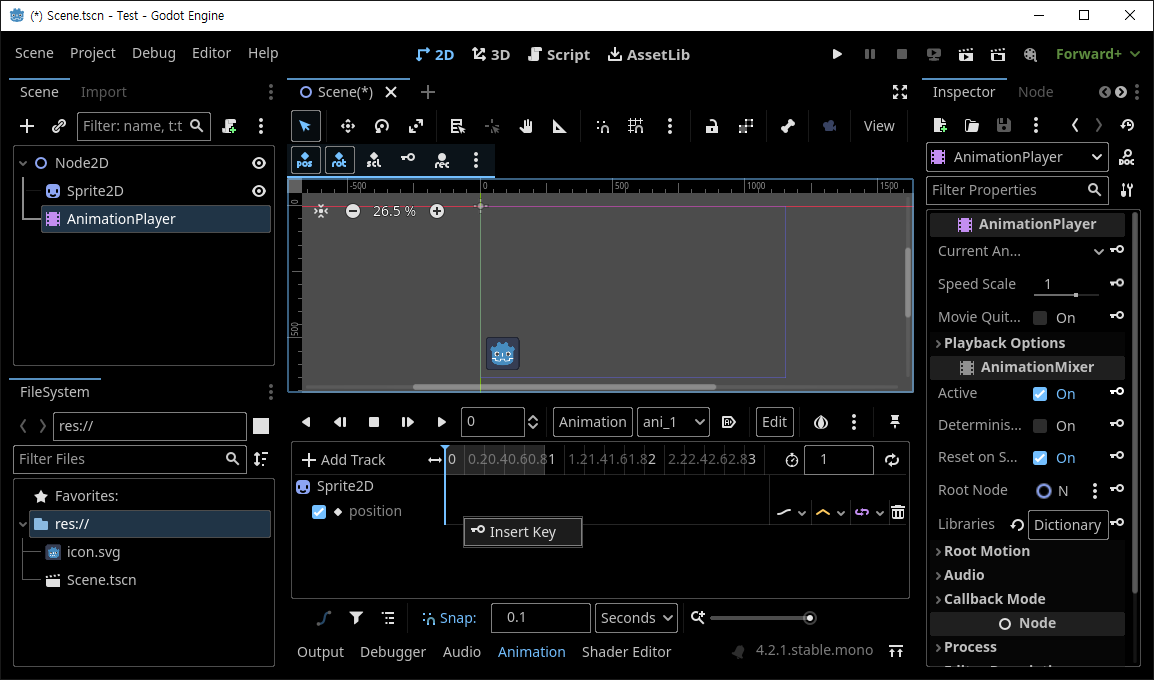Screen dimensions: 1154x680
Task: Enable Movie Quit On Finish checkbox
Action: pyautogui.click(x=1040, y=318)
